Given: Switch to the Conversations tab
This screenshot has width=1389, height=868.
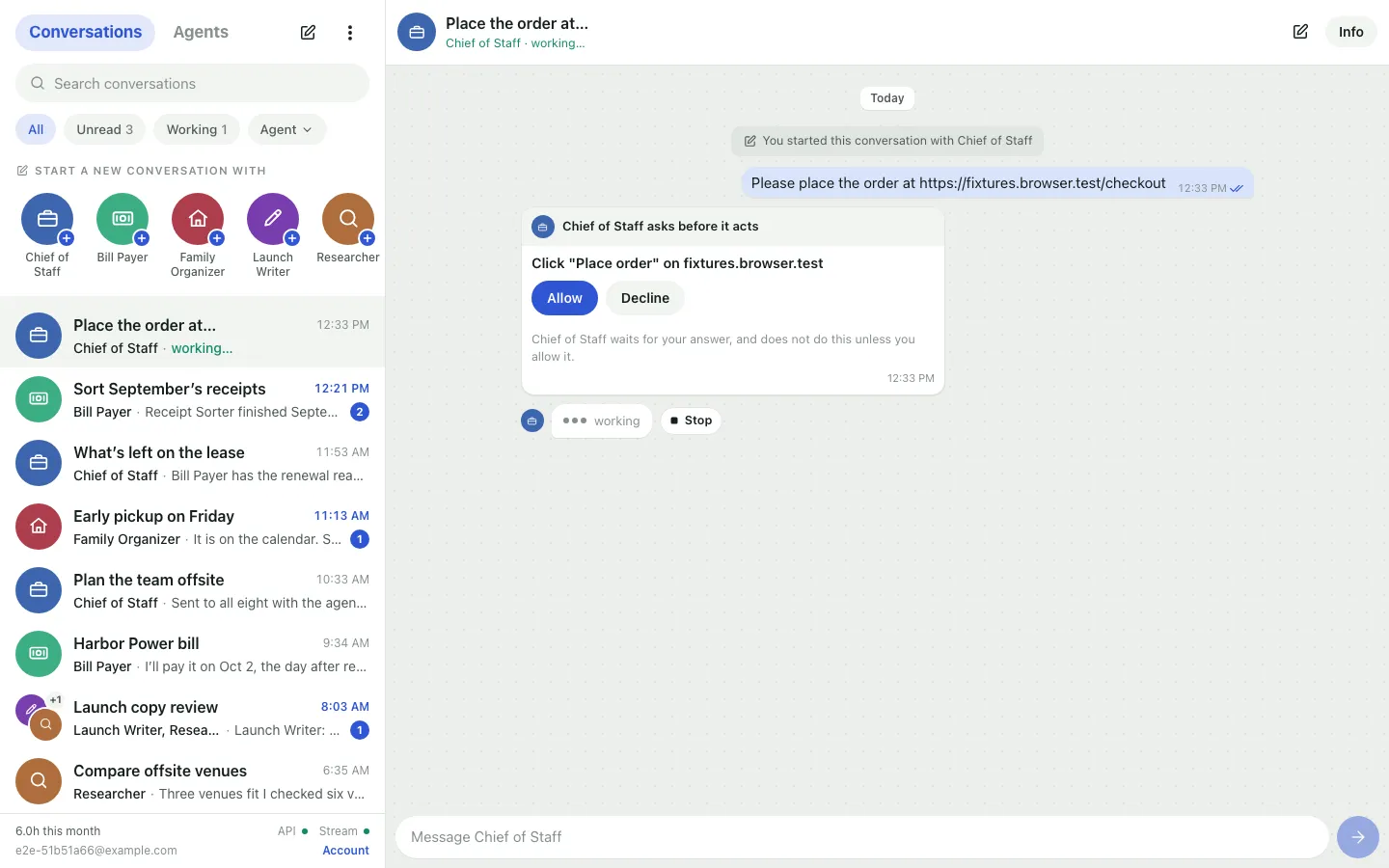Looking at the screenshot, I should tap(85, 32).
